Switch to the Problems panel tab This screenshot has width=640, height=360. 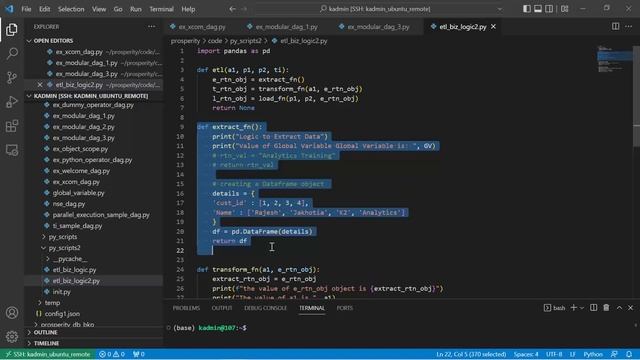(x=186, y=308)
